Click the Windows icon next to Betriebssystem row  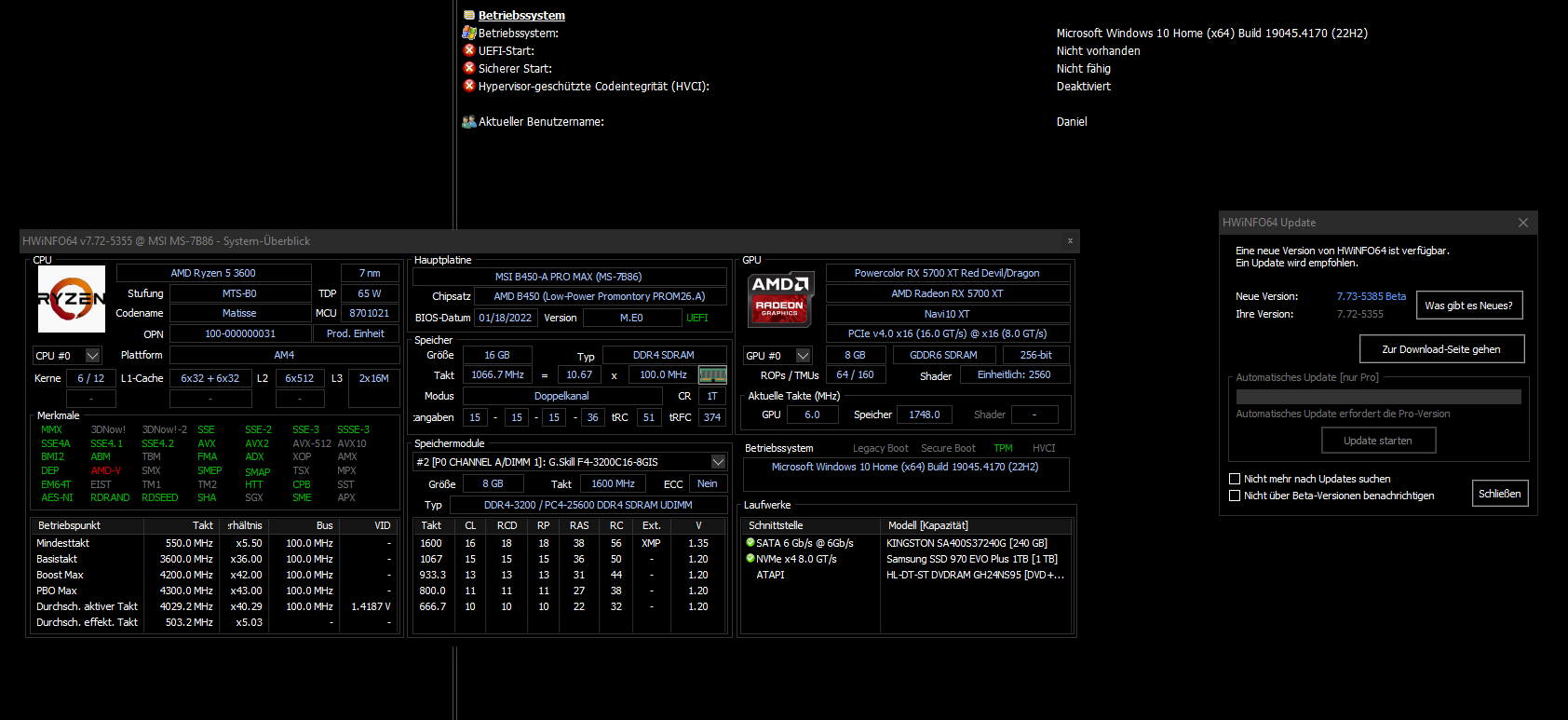pos(469,33)
